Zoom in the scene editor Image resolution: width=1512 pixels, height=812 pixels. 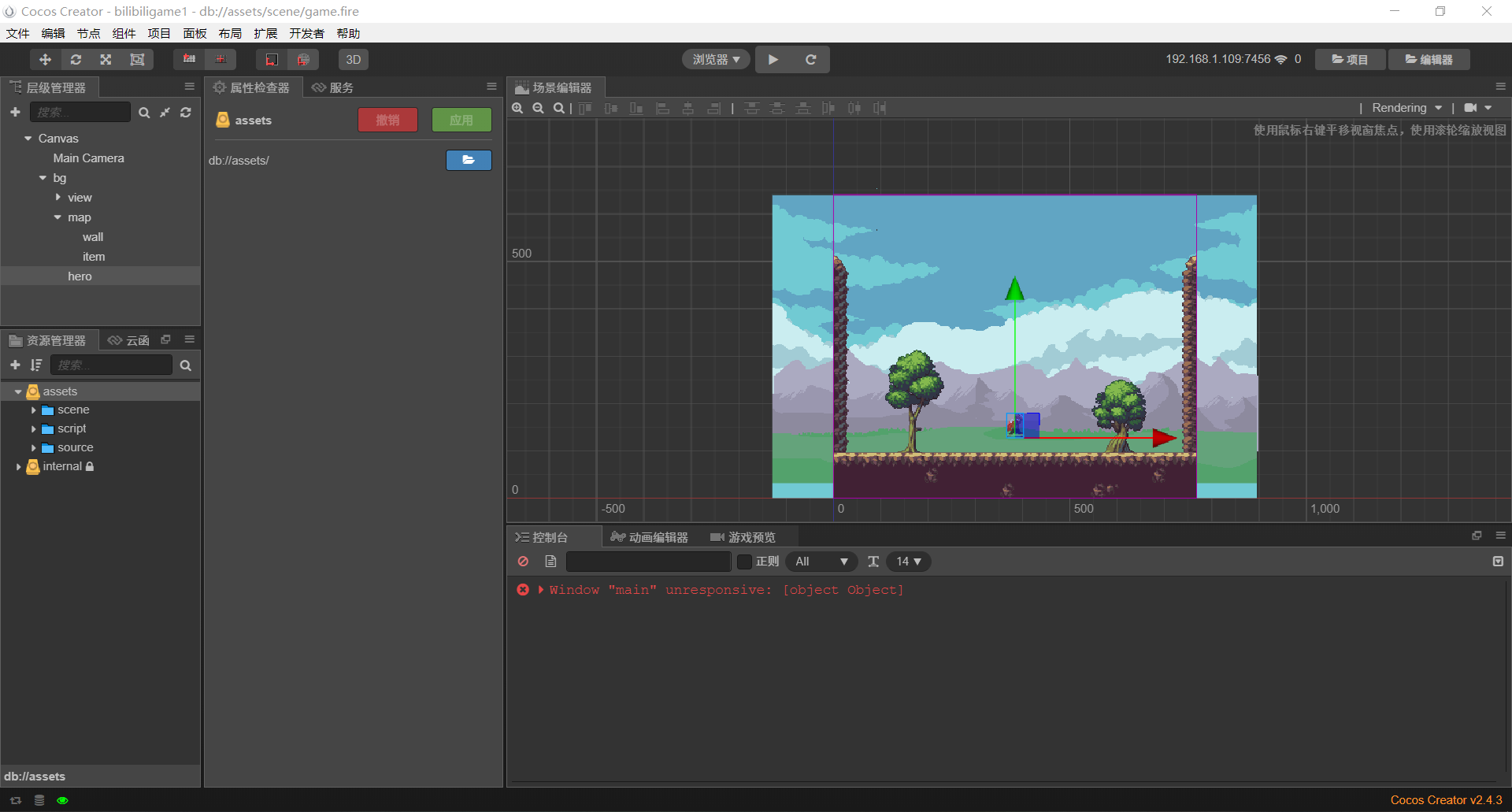point(517,108)
